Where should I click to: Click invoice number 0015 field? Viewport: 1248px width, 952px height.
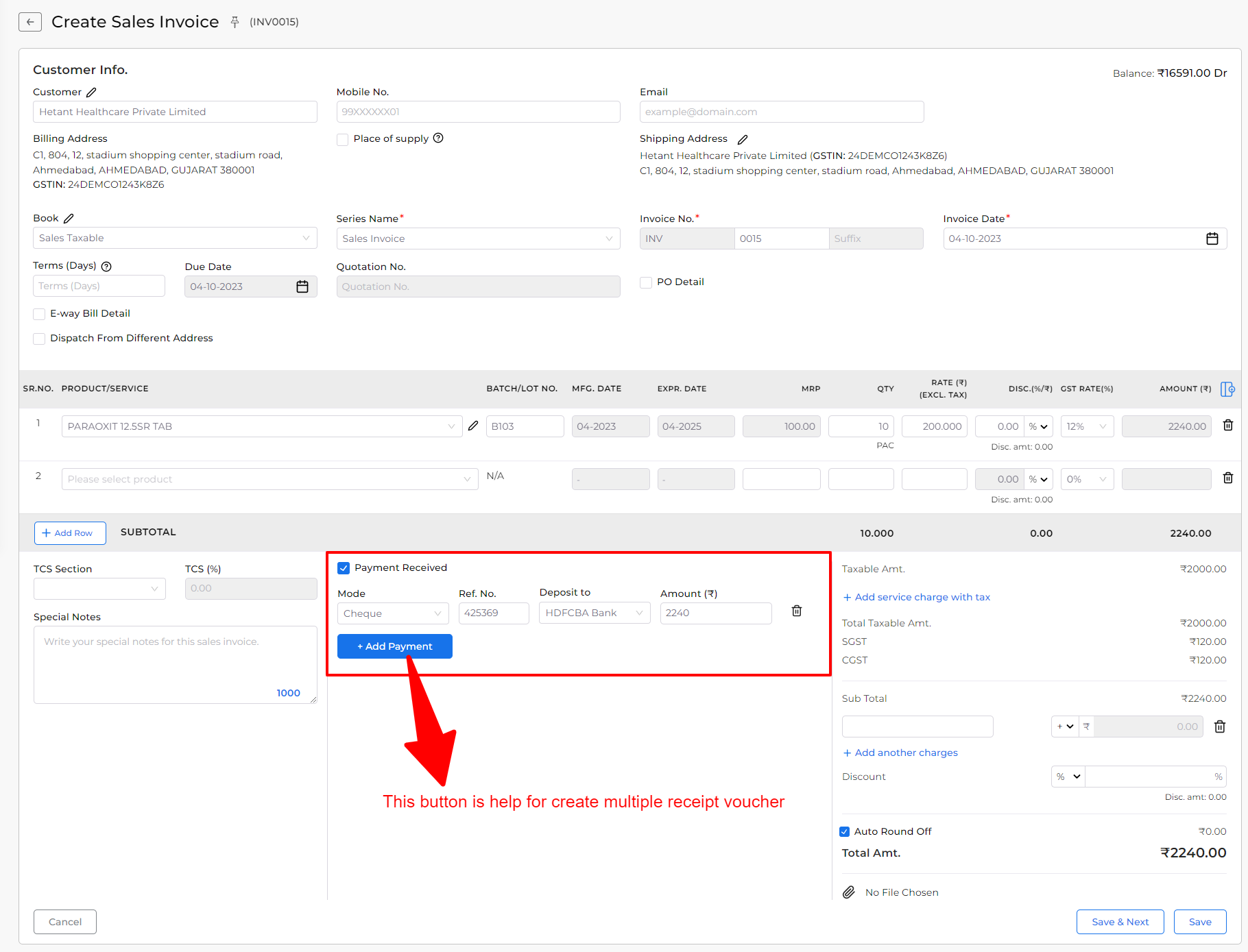click(x=782, y=239)
